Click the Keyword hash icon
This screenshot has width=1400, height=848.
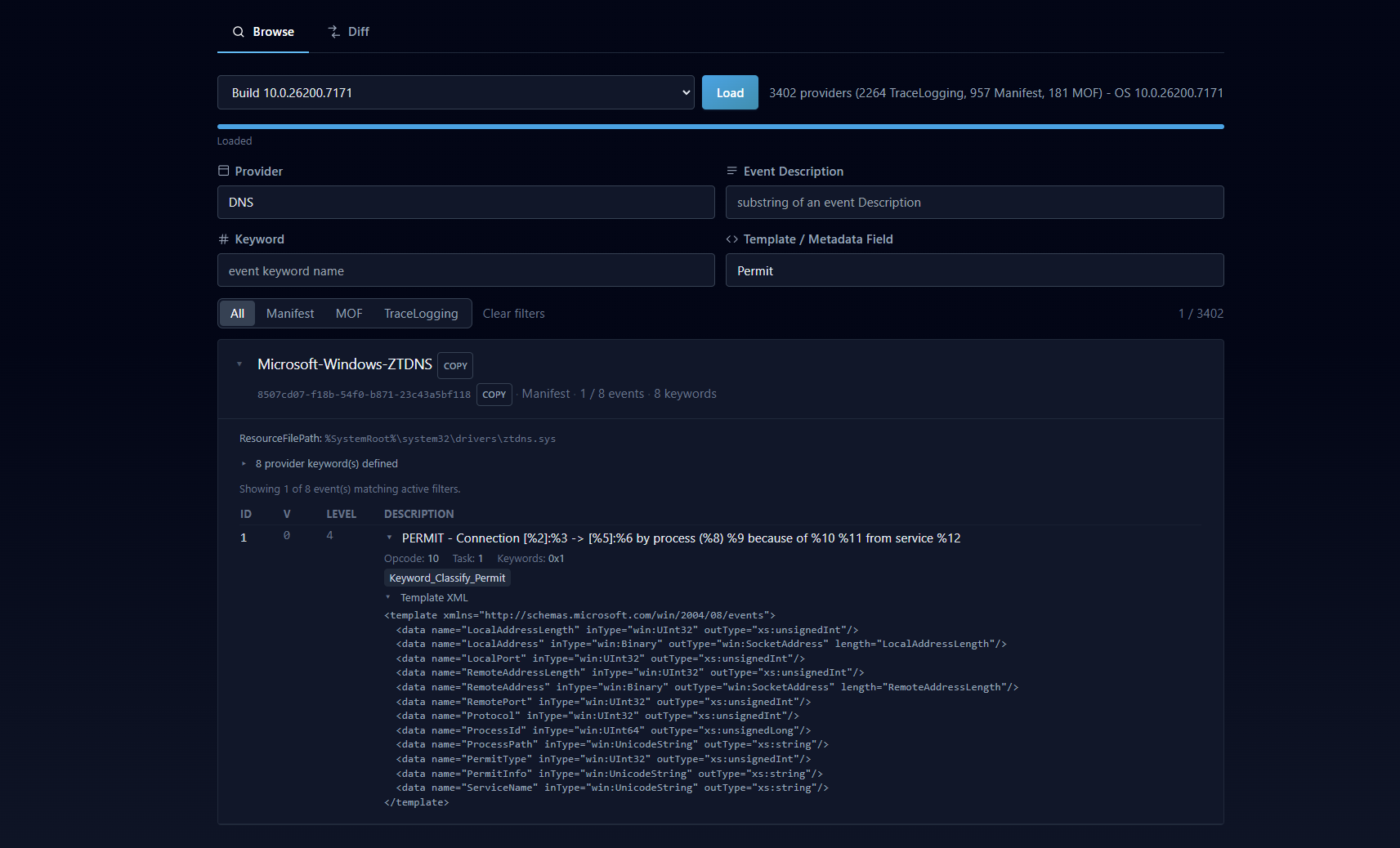(223, 239)
